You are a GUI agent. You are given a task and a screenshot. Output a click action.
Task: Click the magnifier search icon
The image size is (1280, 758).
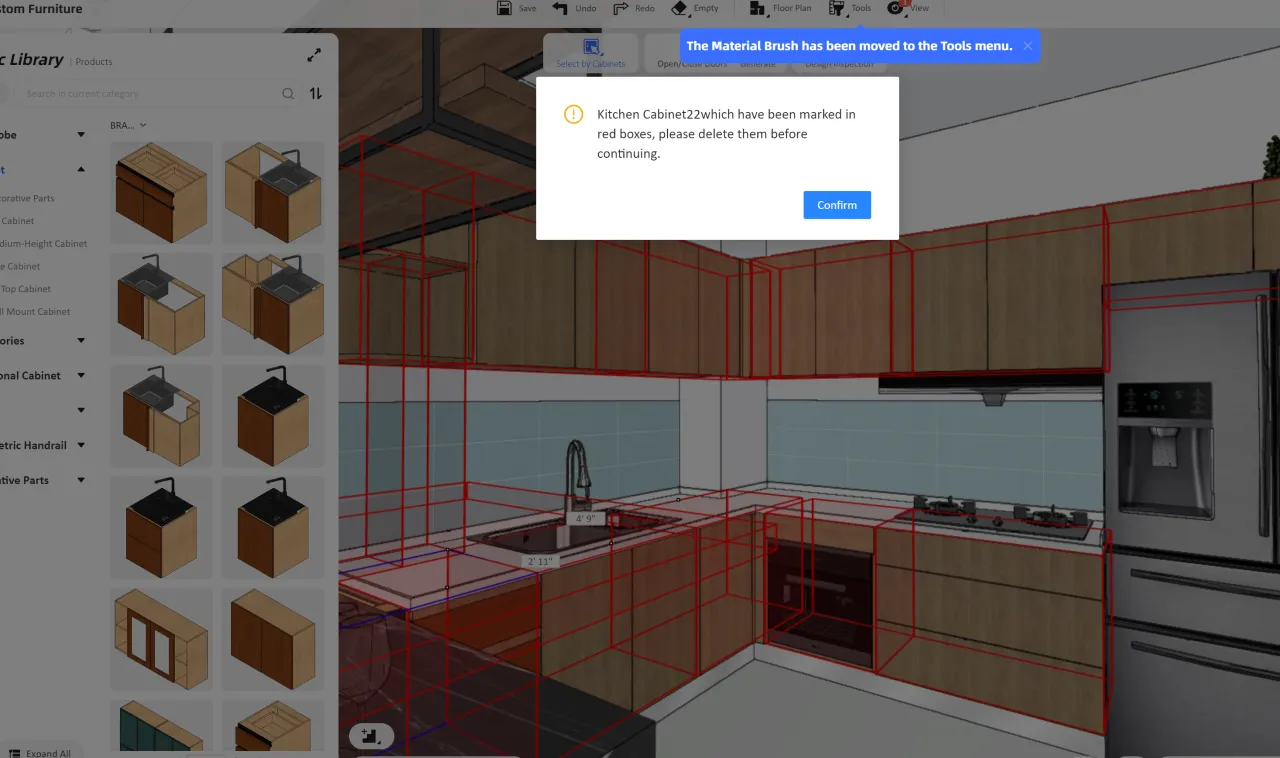[288, 94]
